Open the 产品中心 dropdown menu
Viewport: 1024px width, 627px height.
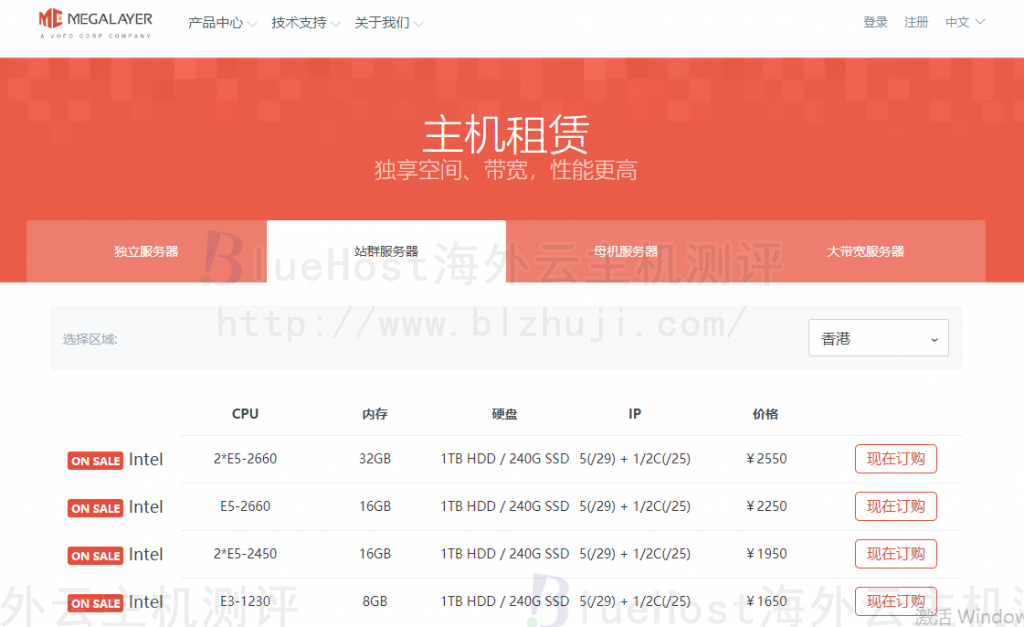[222, 23]
